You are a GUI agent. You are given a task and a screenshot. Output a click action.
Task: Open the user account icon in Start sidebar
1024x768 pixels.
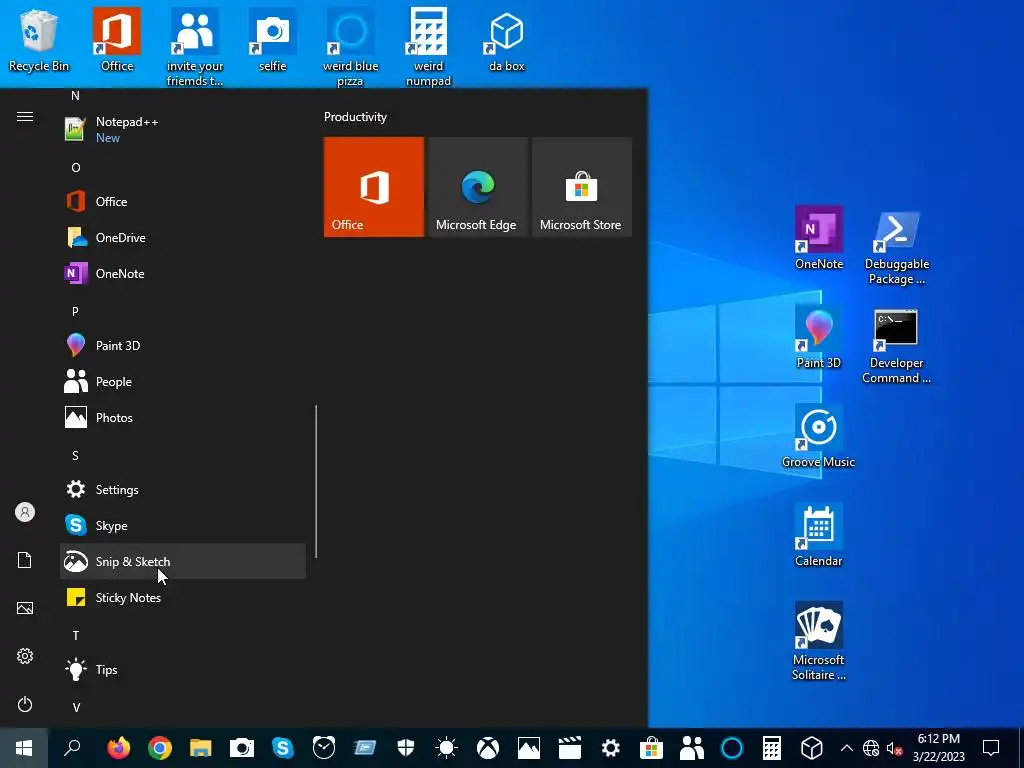(x=25, y=512)
